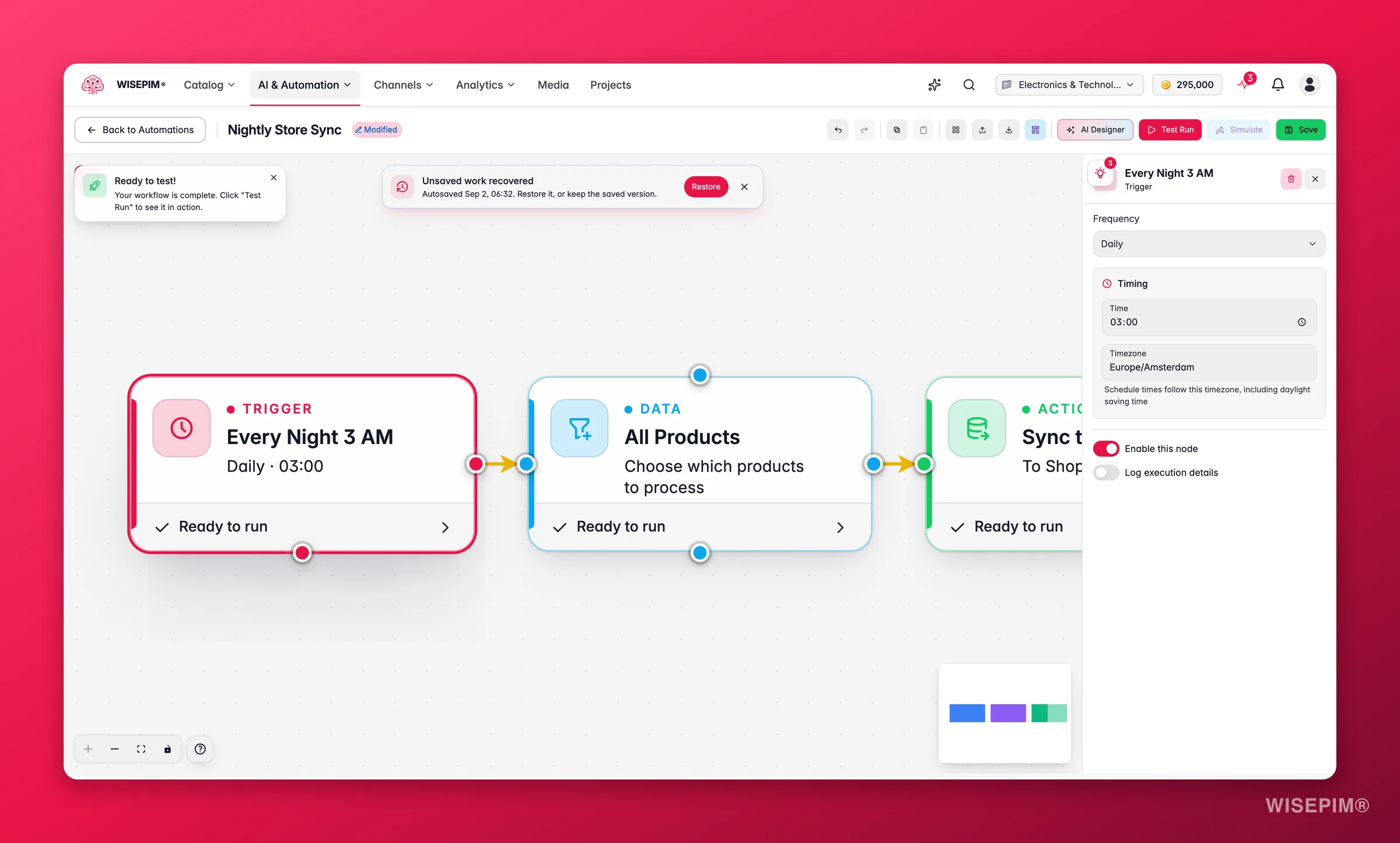Expand Ready to run chevron on All Products node
The height and width of the screenshot is (843, 1400).
[x=840, y=527]
